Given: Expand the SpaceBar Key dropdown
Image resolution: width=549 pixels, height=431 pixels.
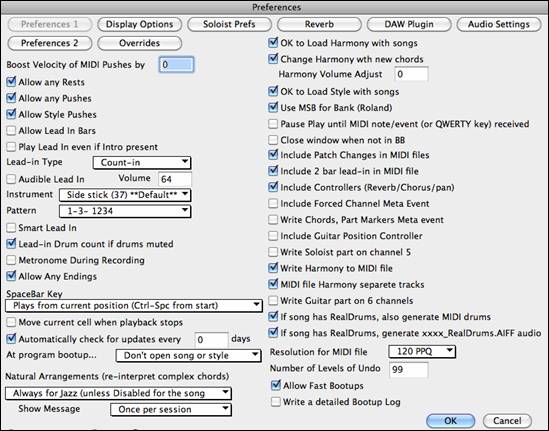Looking at the screenshot, I should click(134, 306).
